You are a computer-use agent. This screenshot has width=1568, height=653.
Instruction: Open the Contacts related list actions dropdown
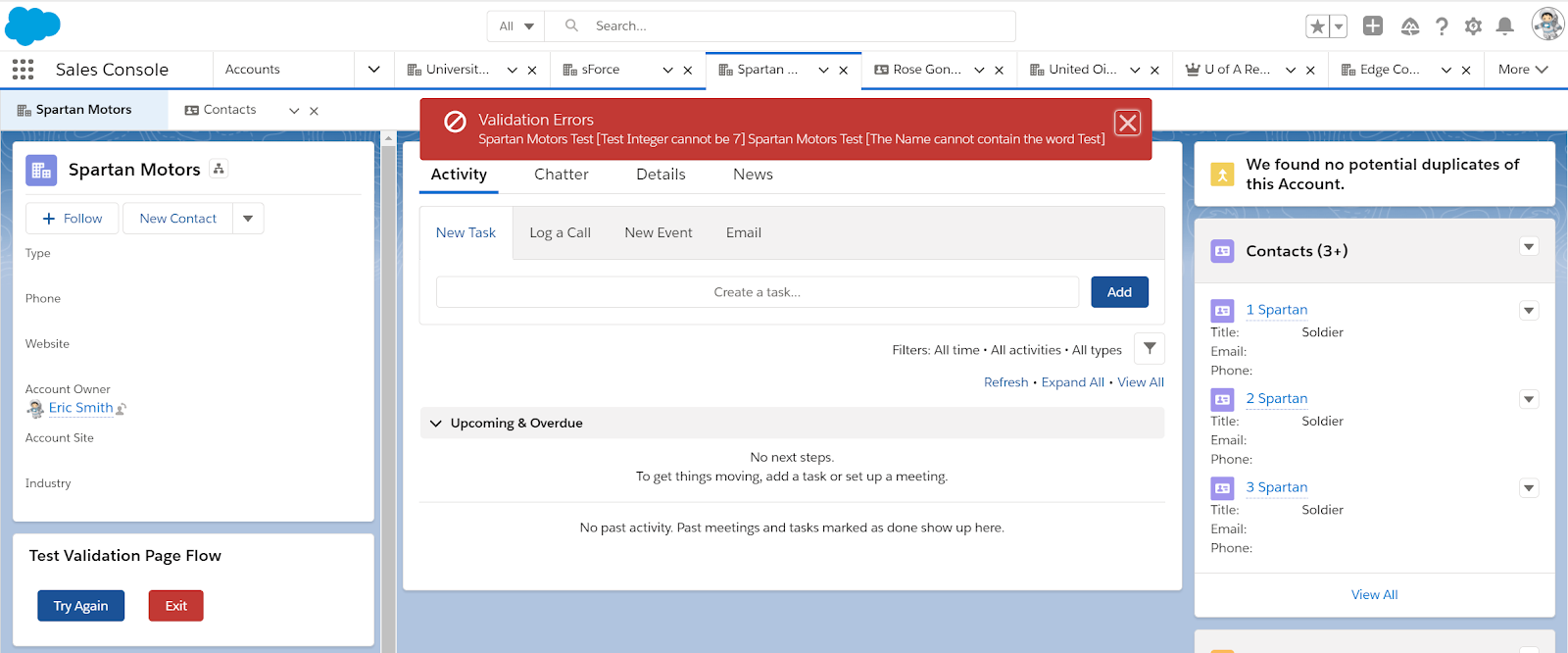(1529, 247)
